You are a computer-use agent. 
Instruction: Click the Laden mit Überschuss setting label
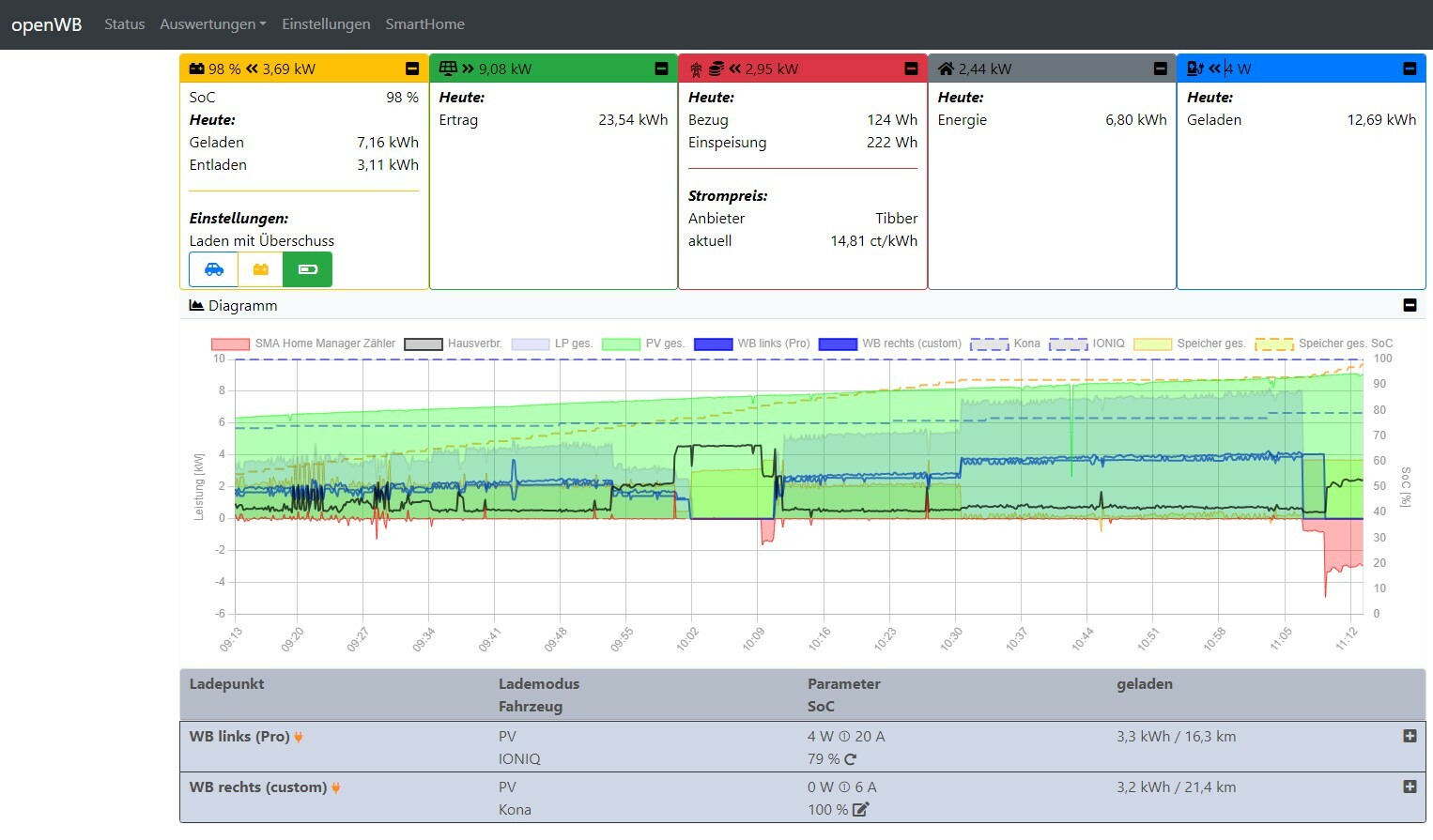[262, 240]
